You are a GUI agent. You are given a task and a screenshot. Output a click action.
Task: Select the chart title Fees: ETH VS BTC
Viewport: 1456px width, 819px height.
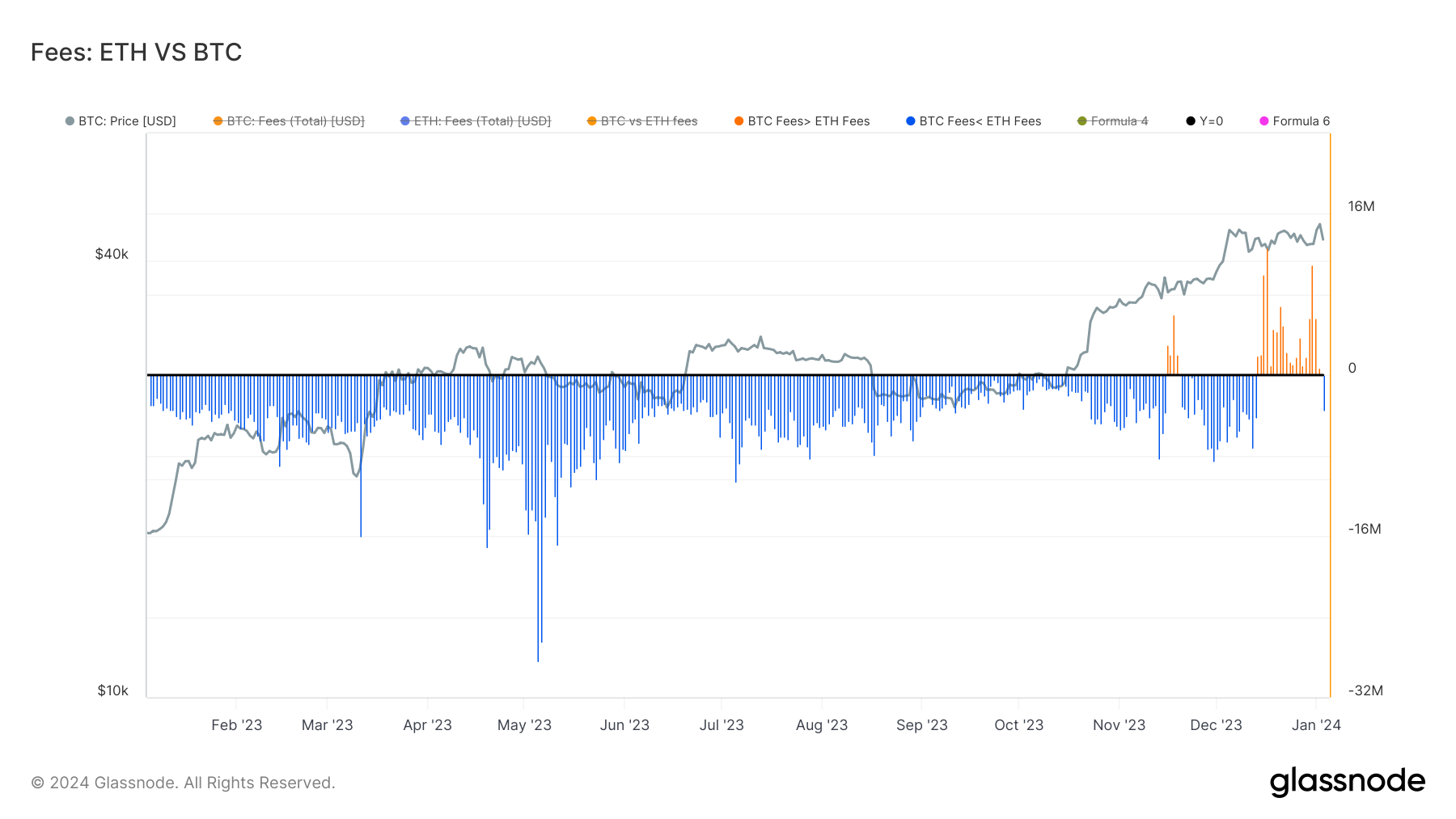point(137,53)
